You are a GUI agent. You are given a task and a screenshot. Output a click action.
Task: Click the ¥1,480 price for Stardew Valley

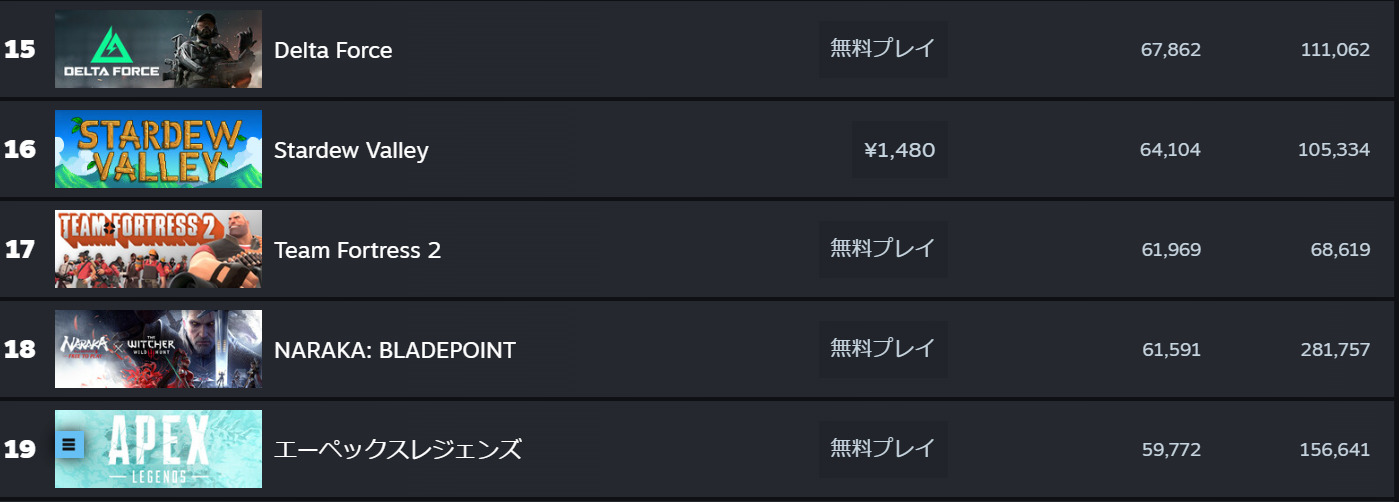pos(899,150)
